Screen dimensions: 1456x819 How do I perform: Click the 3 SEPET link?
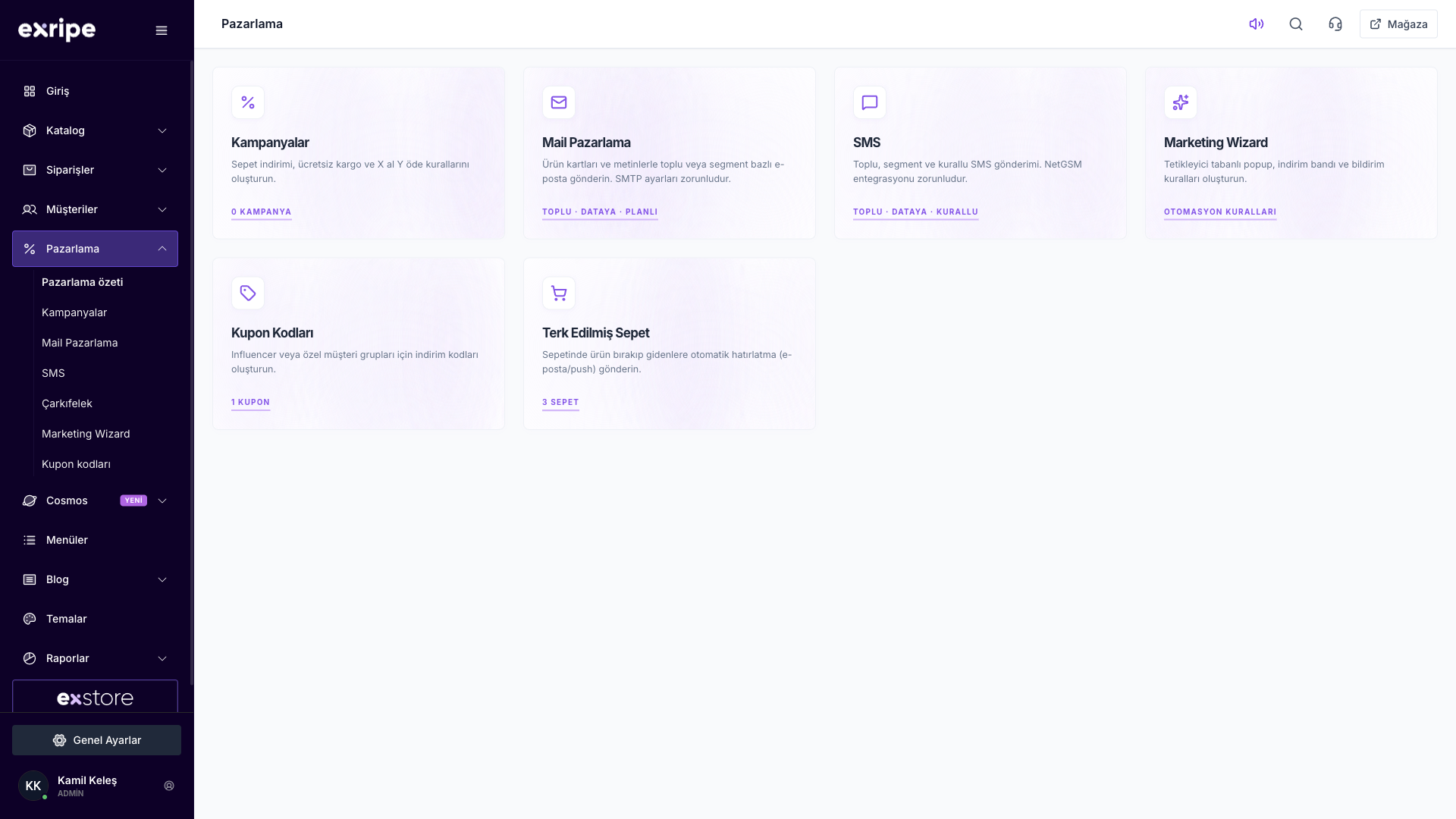tap(560, 403)
